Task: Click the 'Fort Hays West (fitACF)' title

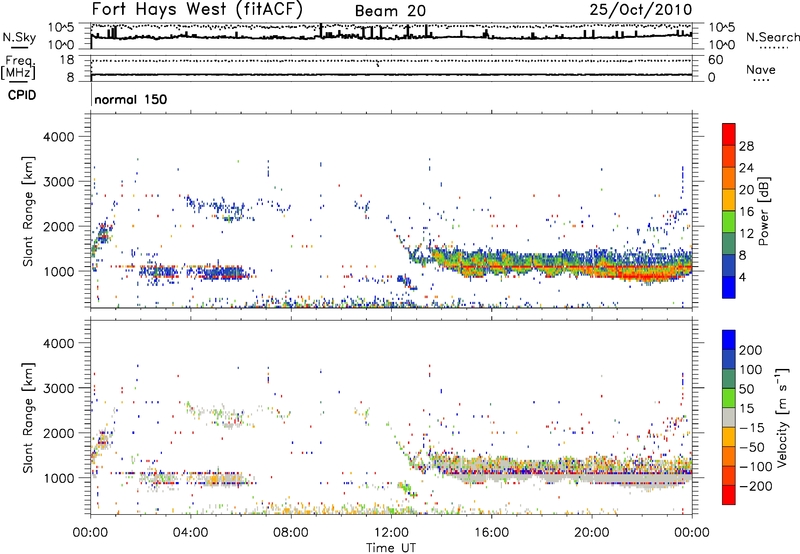Action: pos(197,9)
